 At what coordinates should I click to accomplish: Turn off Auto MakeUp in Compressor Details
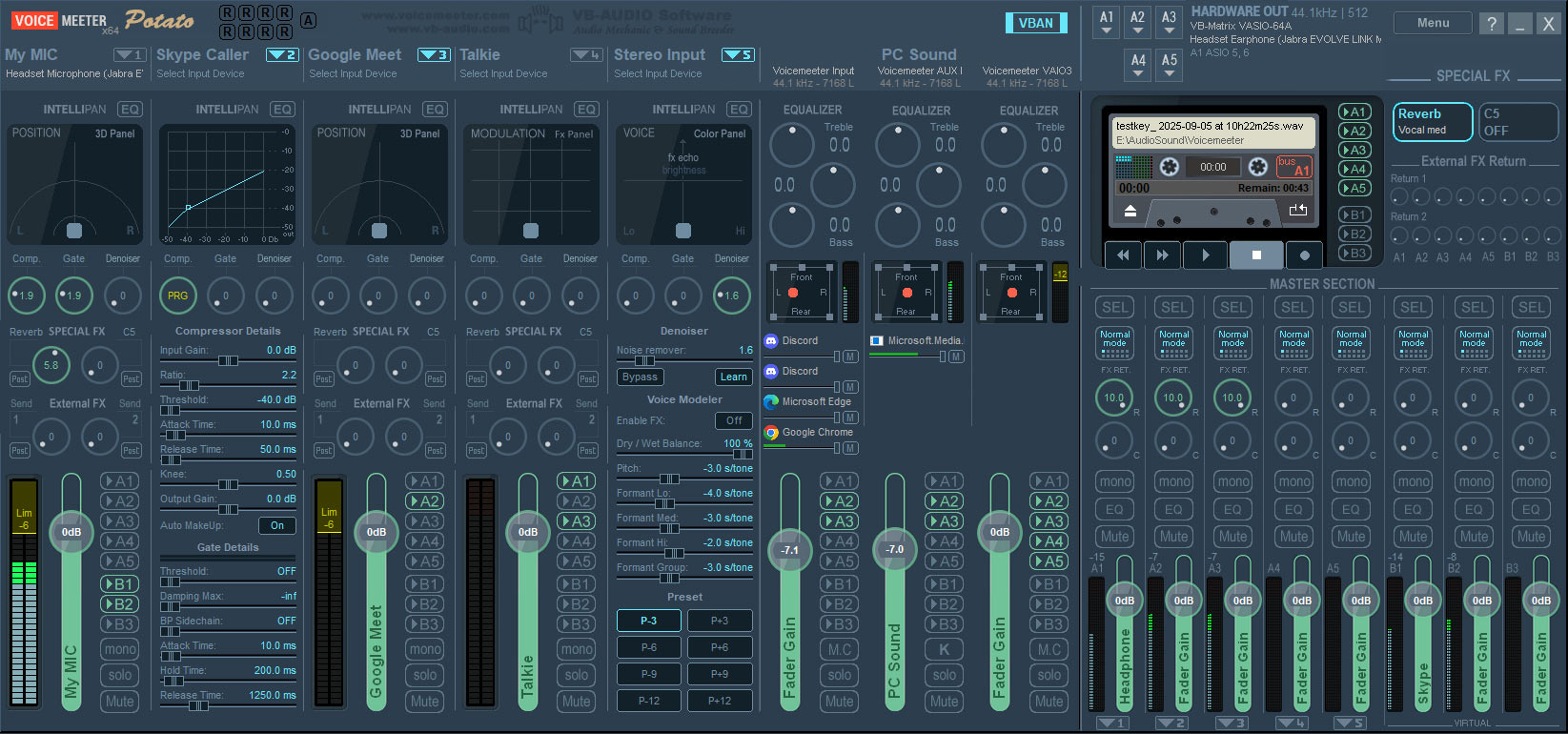pos(277,525)
